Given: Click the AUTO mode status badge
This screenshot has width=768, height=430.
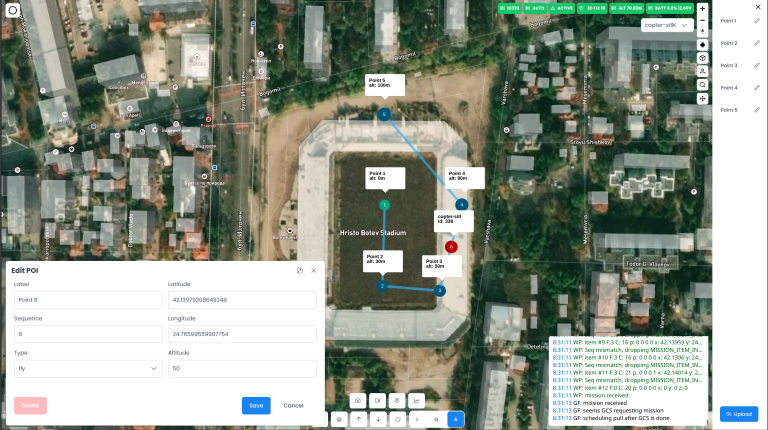Looking at the screenshot, I should pos(534,8).
